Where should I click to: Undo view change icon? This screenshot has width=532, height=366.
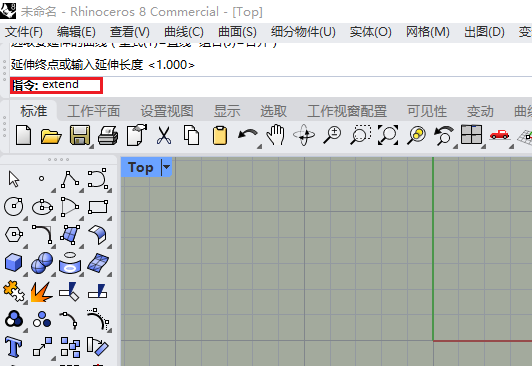tap(444, 135)
